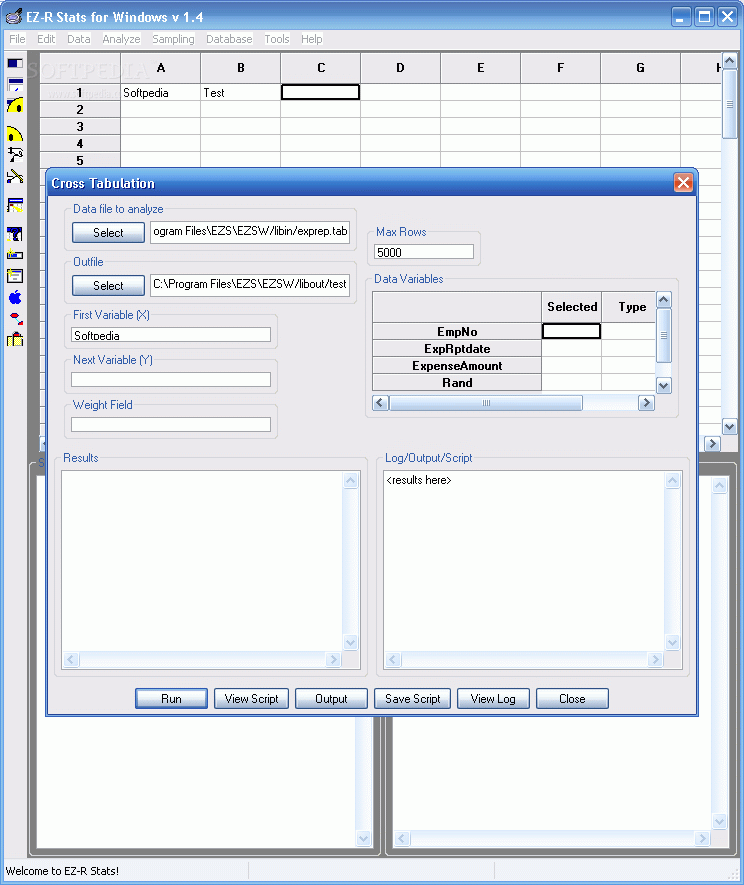The height and width of the screenshot is (885, 744).
Task: Click the spreadsheet vertical scrollbar thumb
Action: (x=729, y=104)
